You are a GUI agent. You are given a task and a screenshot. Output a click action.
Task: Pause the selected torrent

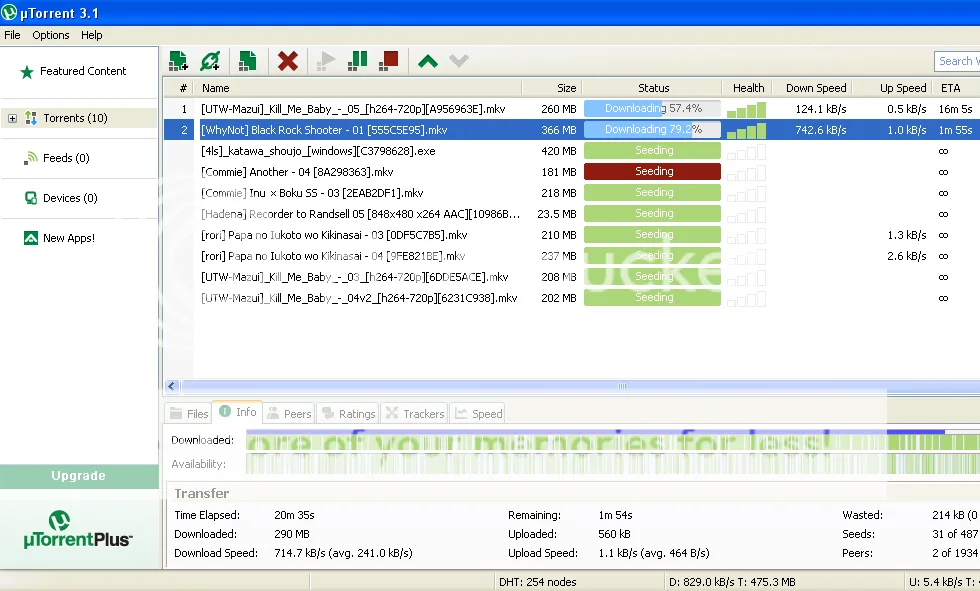coord(358,61)
